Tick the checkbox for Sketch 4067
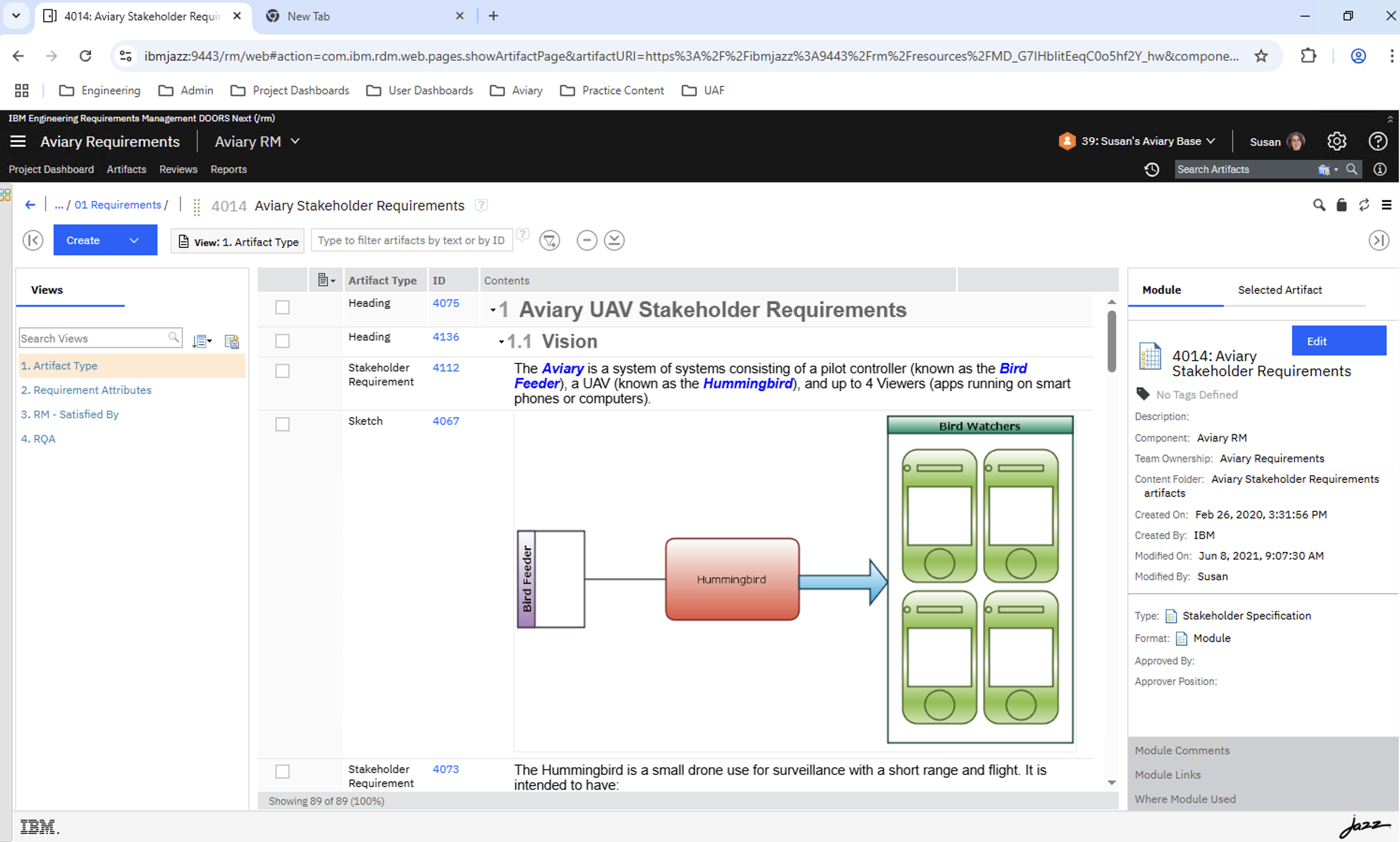Image resolution: width=1400 pixels, height=842 pixels. (x=282, y=424)
